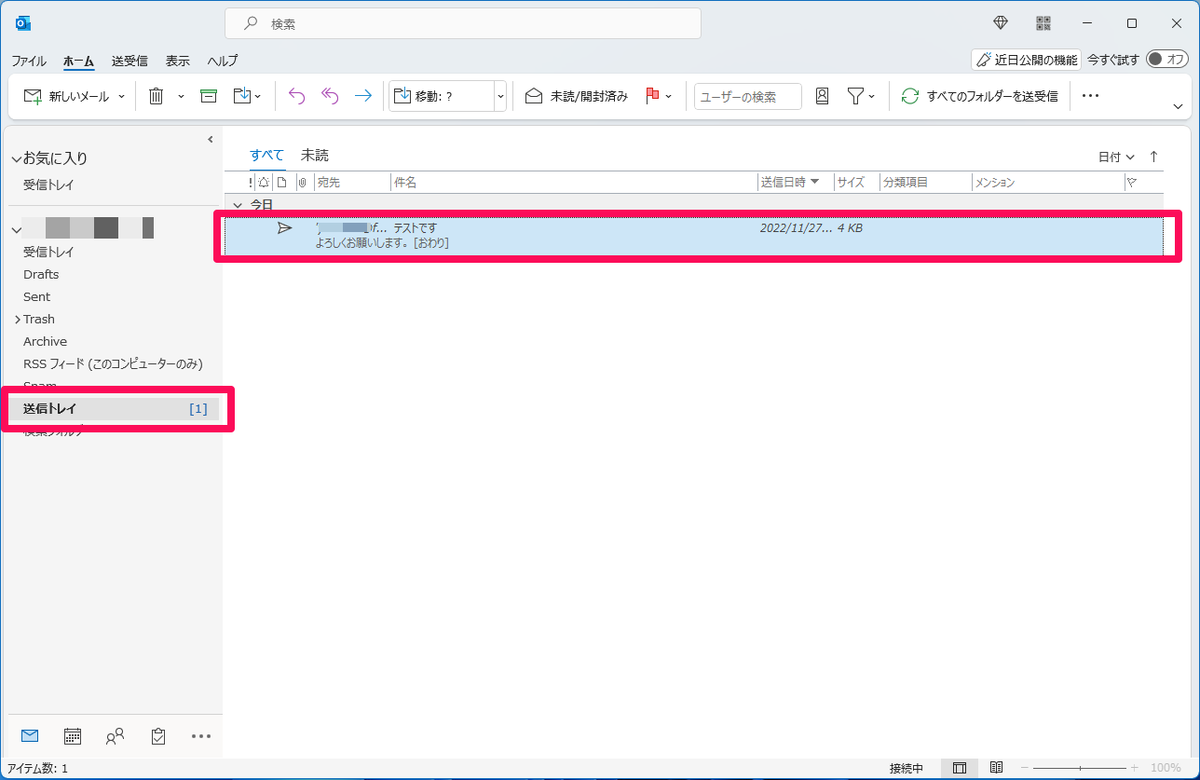Forward message using the right arrow
Viewport: 1200px width, 780px height.
point(363,96)
